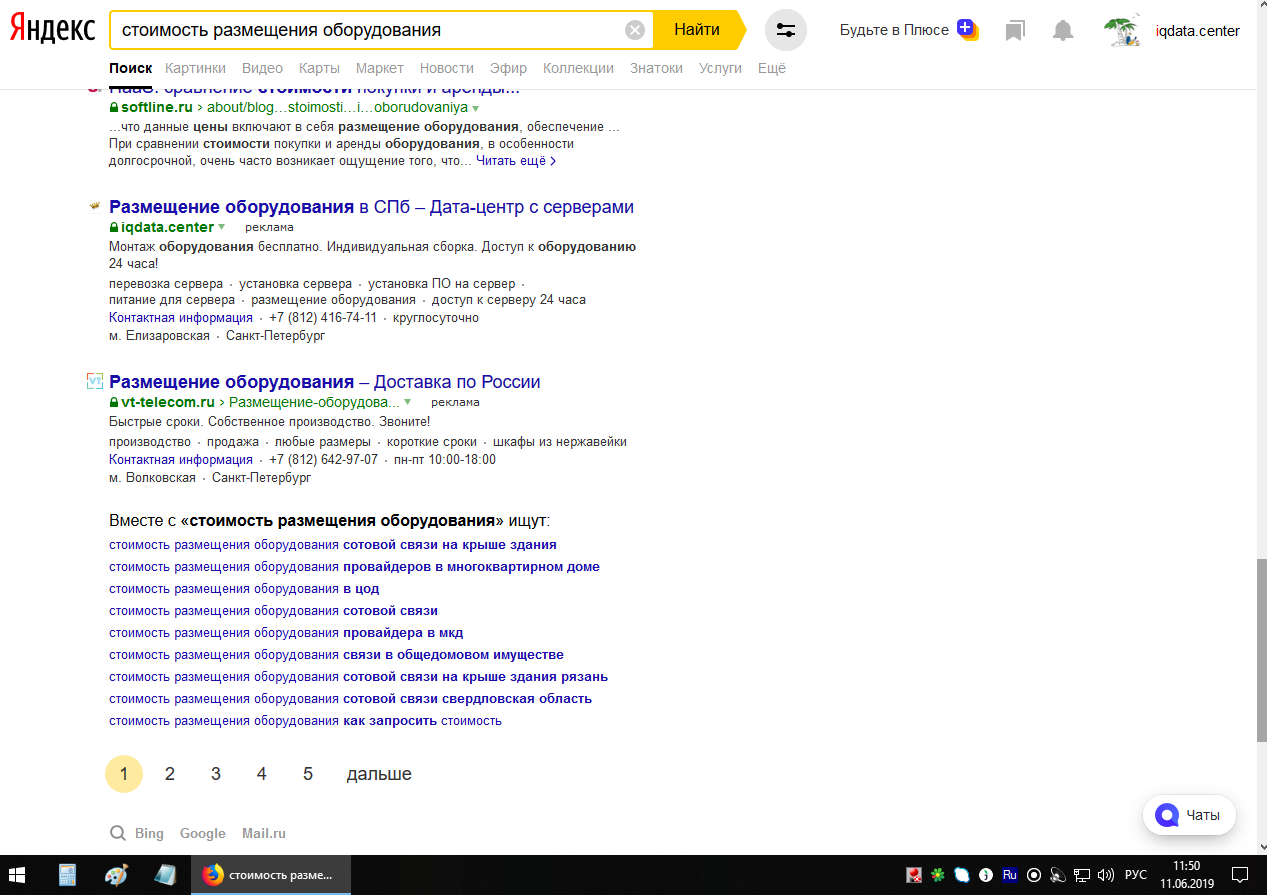Search the query in Bing
The width and height of the screenshot is (1267, 895).
point(149,833)
